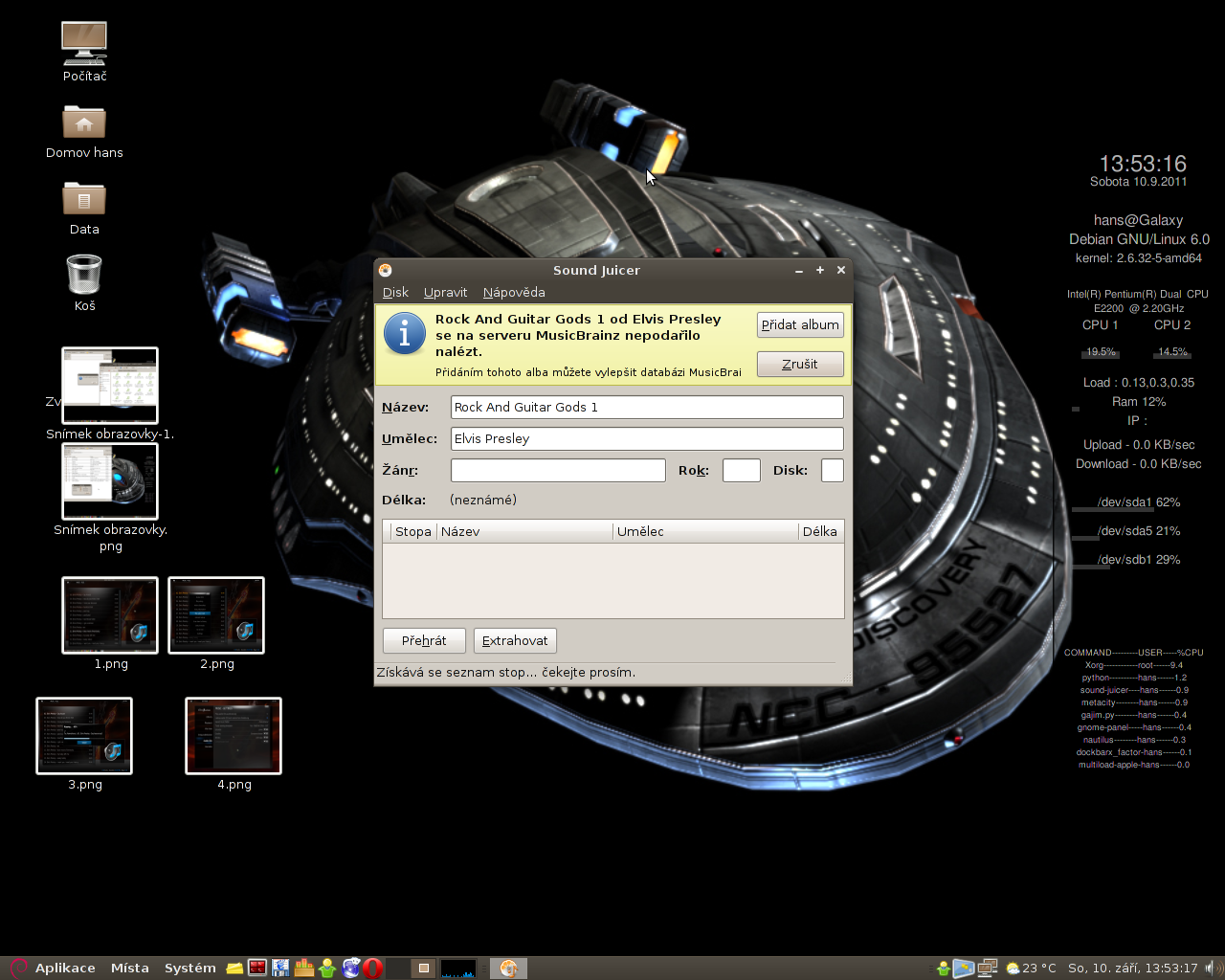Open the panel clock showing 13:53:17
Image resolution: width=1225 pixels, height=980 pixels.
click(x=1133, y=969)
